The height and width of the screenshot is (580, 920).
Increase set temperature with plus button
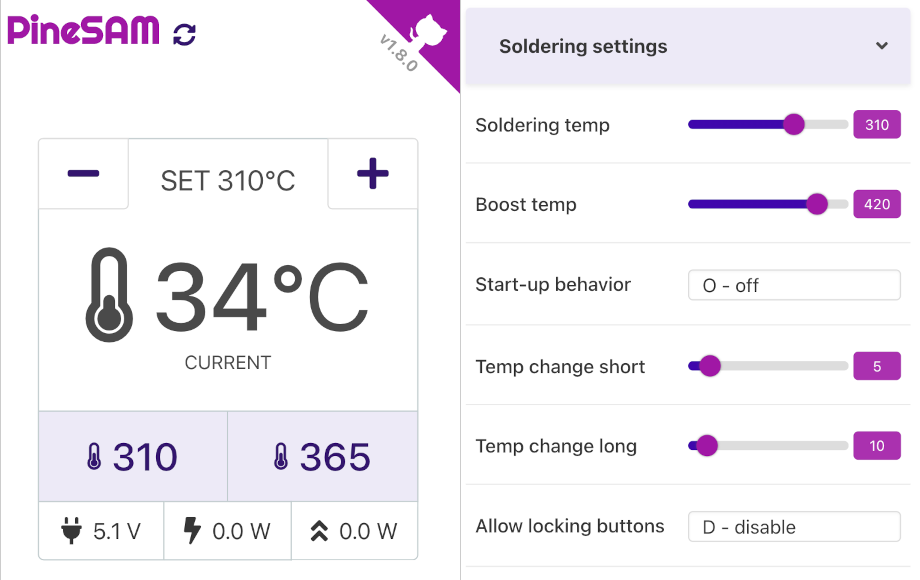coord(372,174)
